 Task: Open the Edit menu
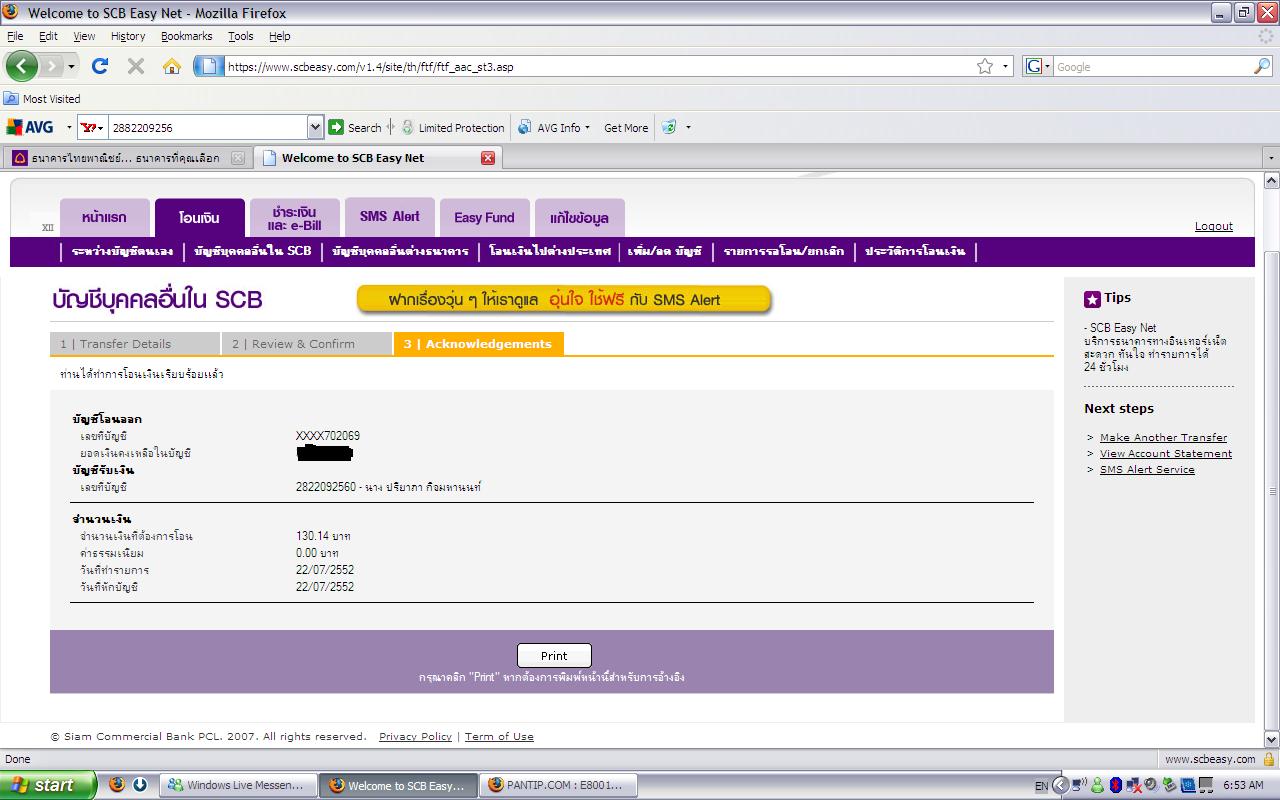tap(48, 36)
